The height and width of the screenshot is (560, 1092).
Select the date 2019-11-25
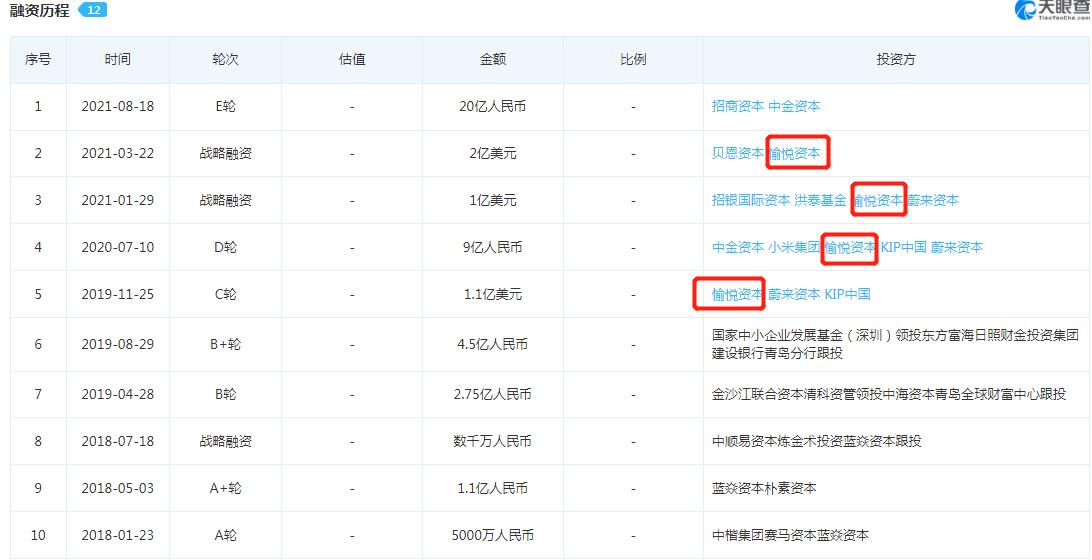[x=118, y=295]
